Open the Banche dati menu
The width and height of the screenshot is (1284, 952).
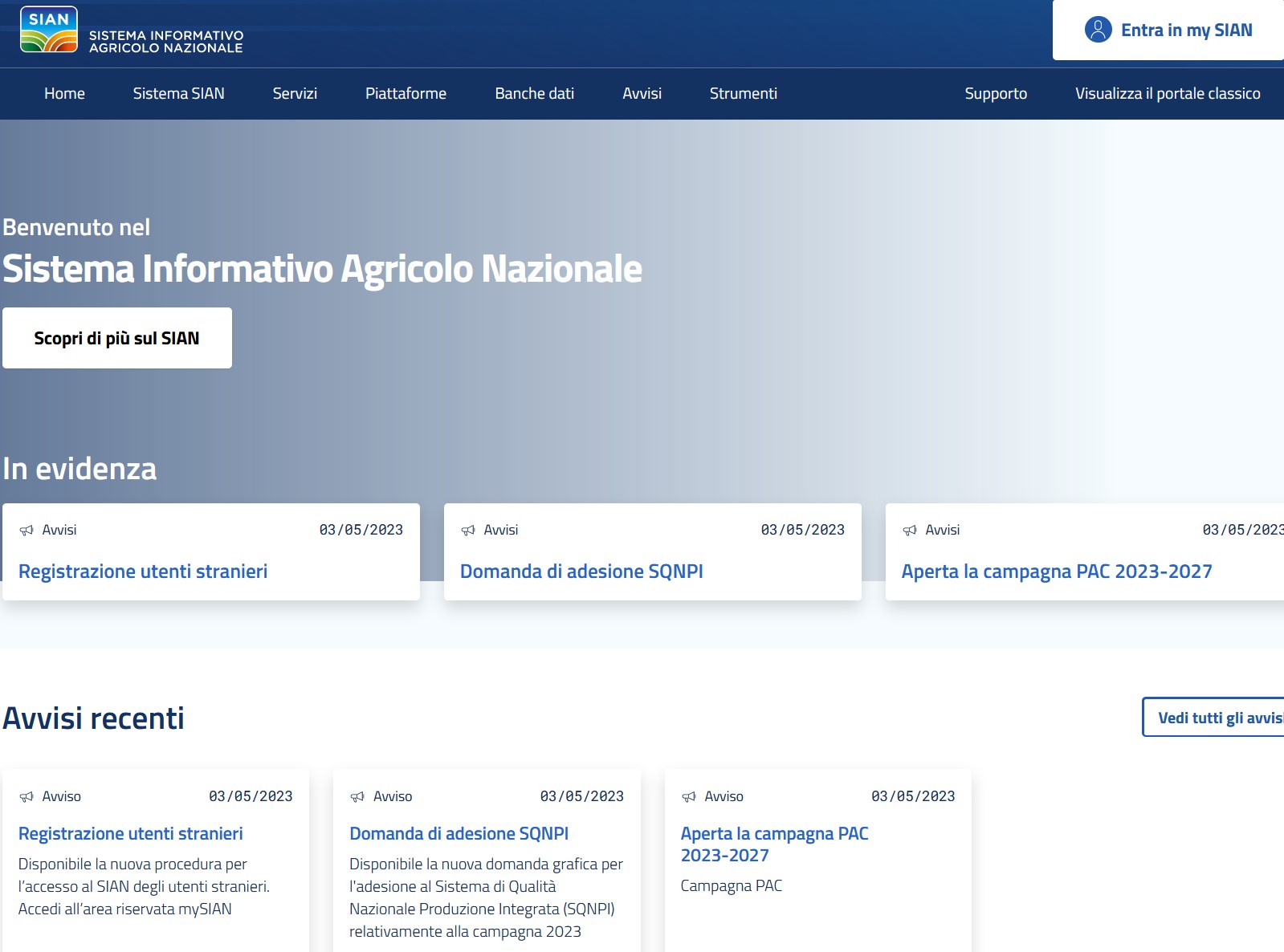point(534,93)
